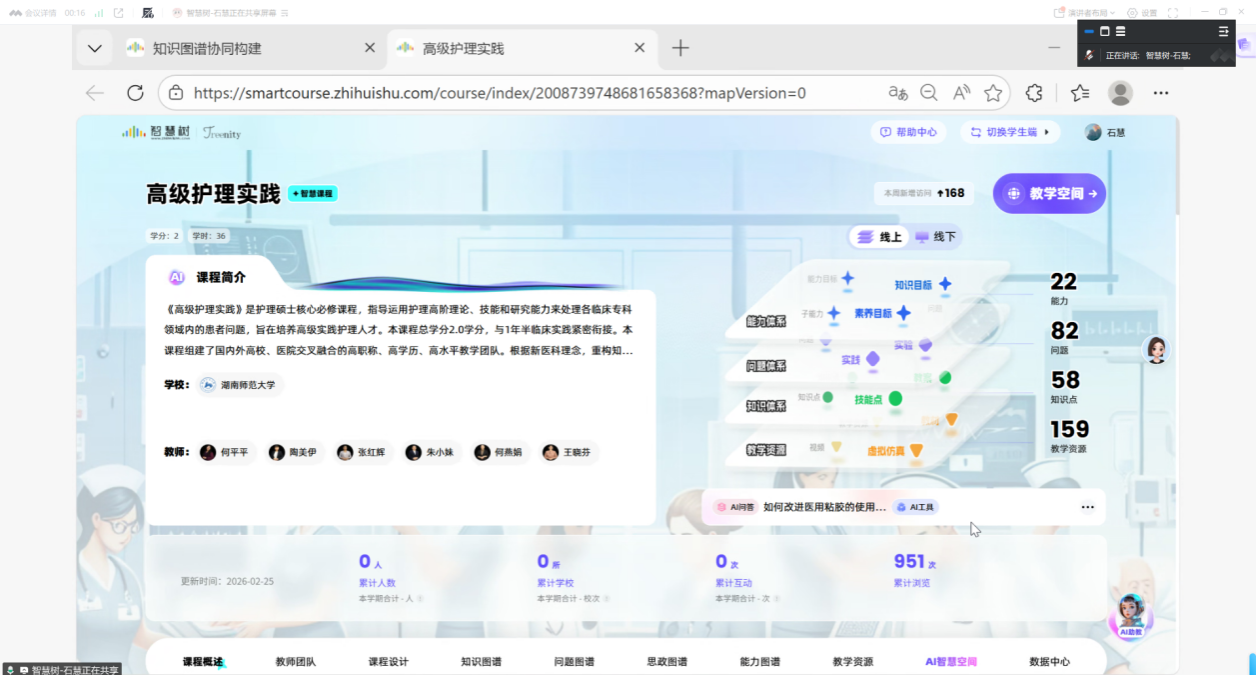The image size is (1256, 675).
Task: Open the 帮助中心 help link
Action: coord(908,132)
